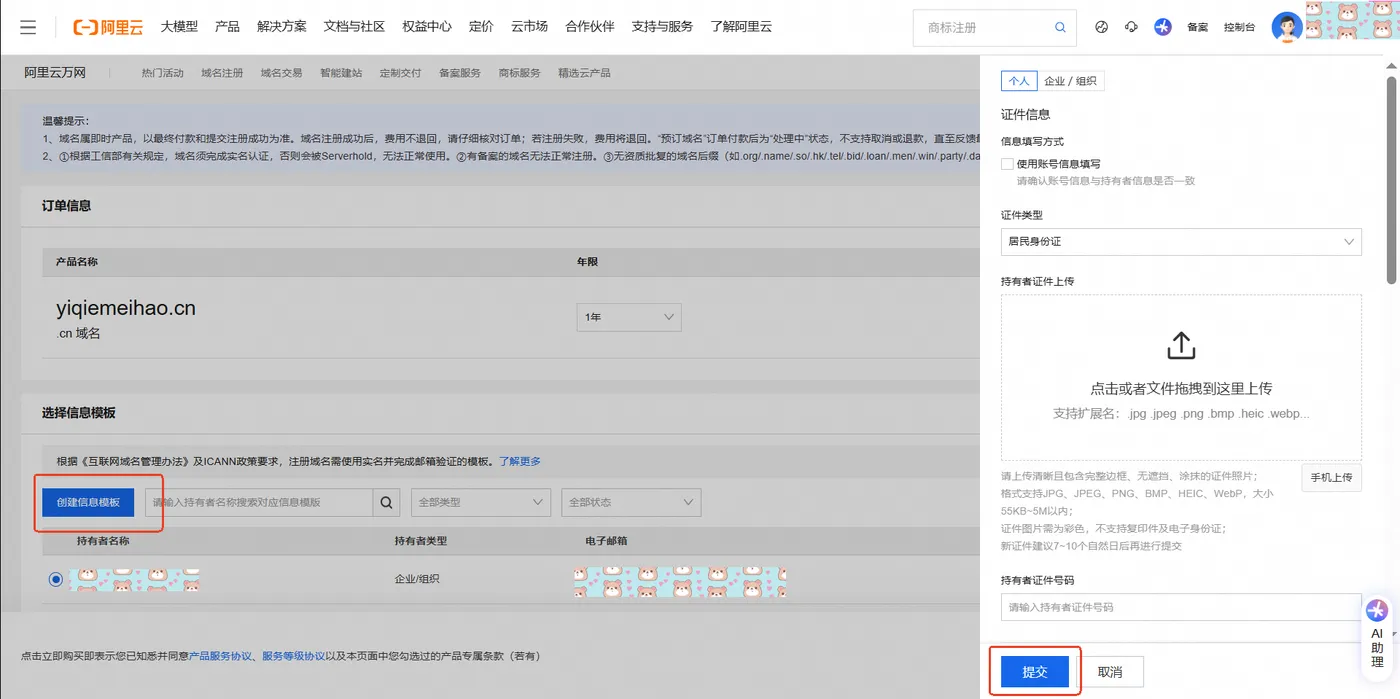The width and height of the screenshot is (1400, 699).
Task: Click the holder name template search input
Action: 259,502
